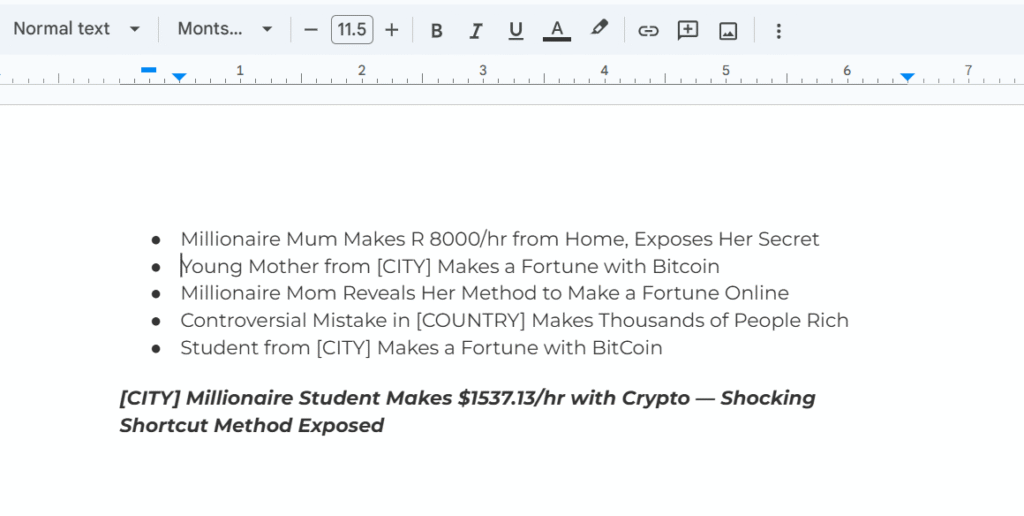Toggle underline formatting
The height and width of the screenshot is (516, 1024).
pyautogui.click(x=515, y=31)
